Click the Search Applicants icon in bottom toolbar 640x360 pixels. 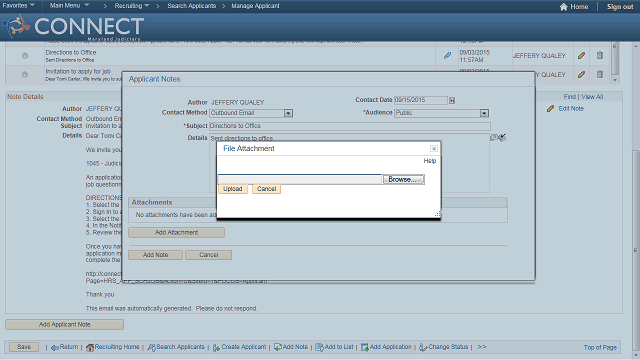(x=151, y=347)
